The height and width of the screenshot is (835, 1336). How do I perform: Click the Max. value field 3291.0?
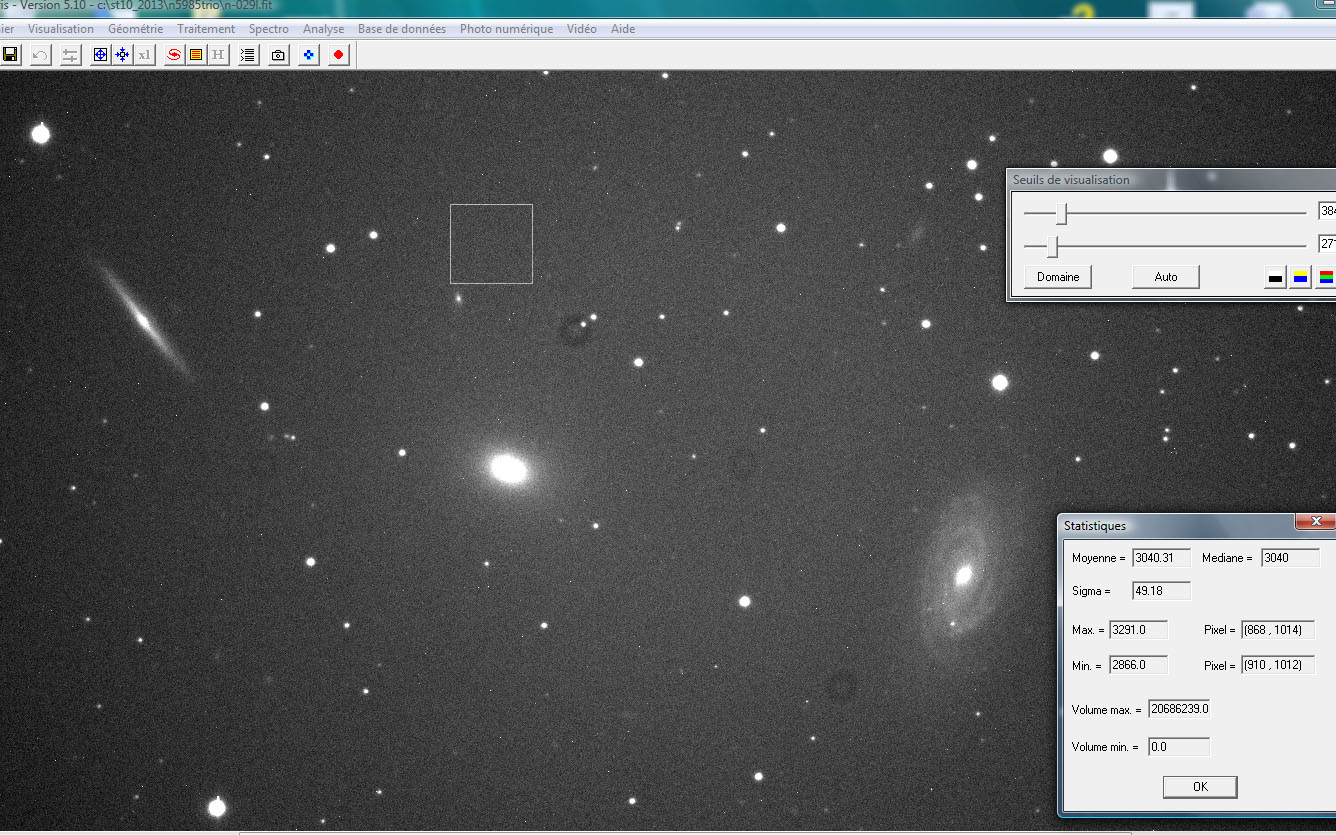[1138, 630]
